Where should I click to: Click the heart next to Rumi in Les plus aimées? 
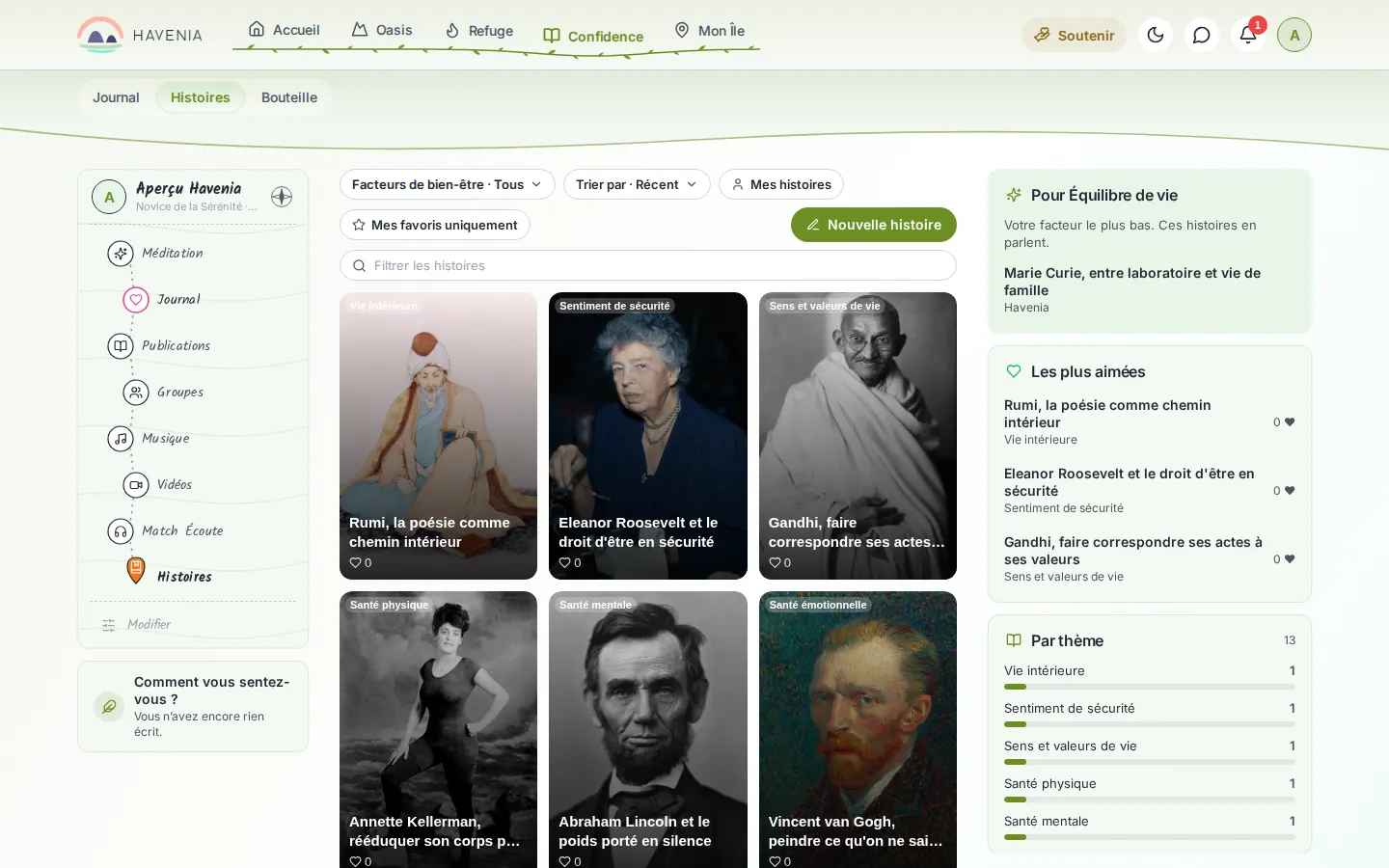click(x=1290, y=422)
